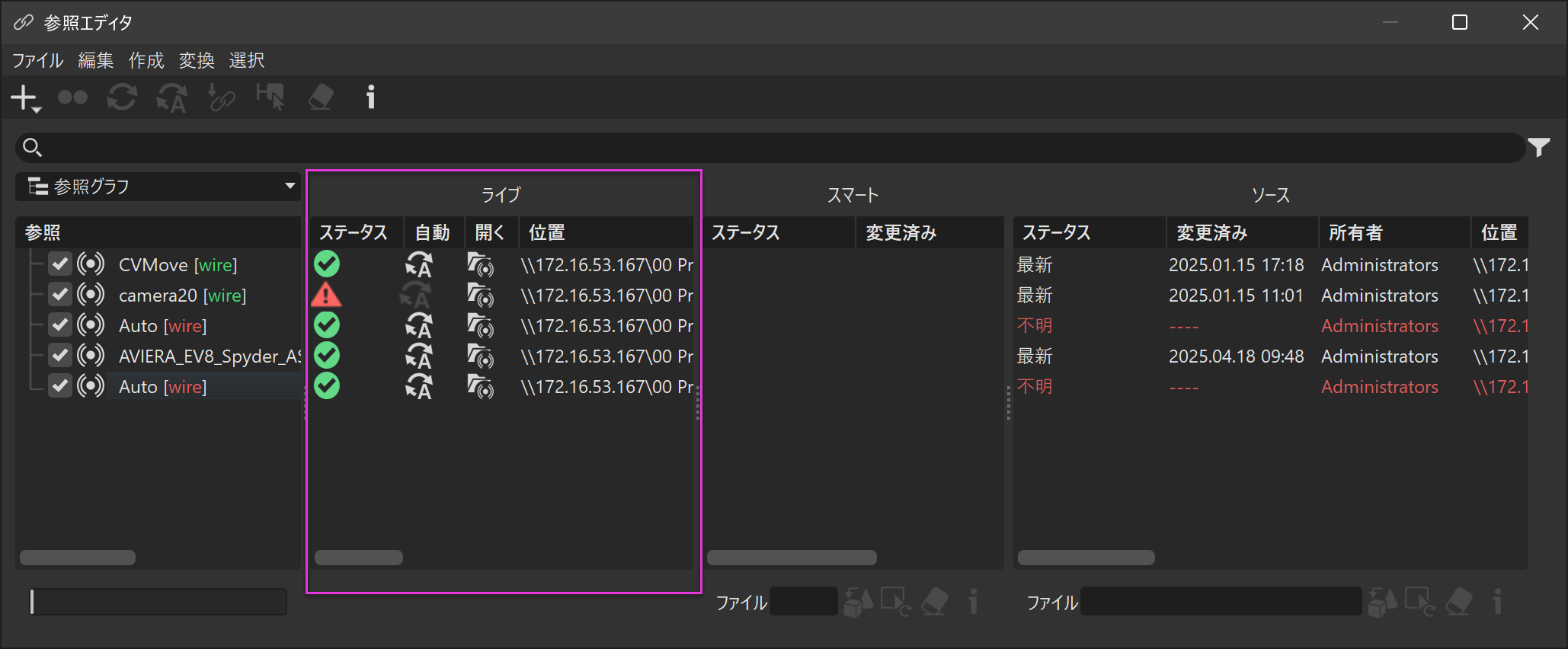
Task: Click the 開く folder icon in the CVMove row
Action: 481,264
